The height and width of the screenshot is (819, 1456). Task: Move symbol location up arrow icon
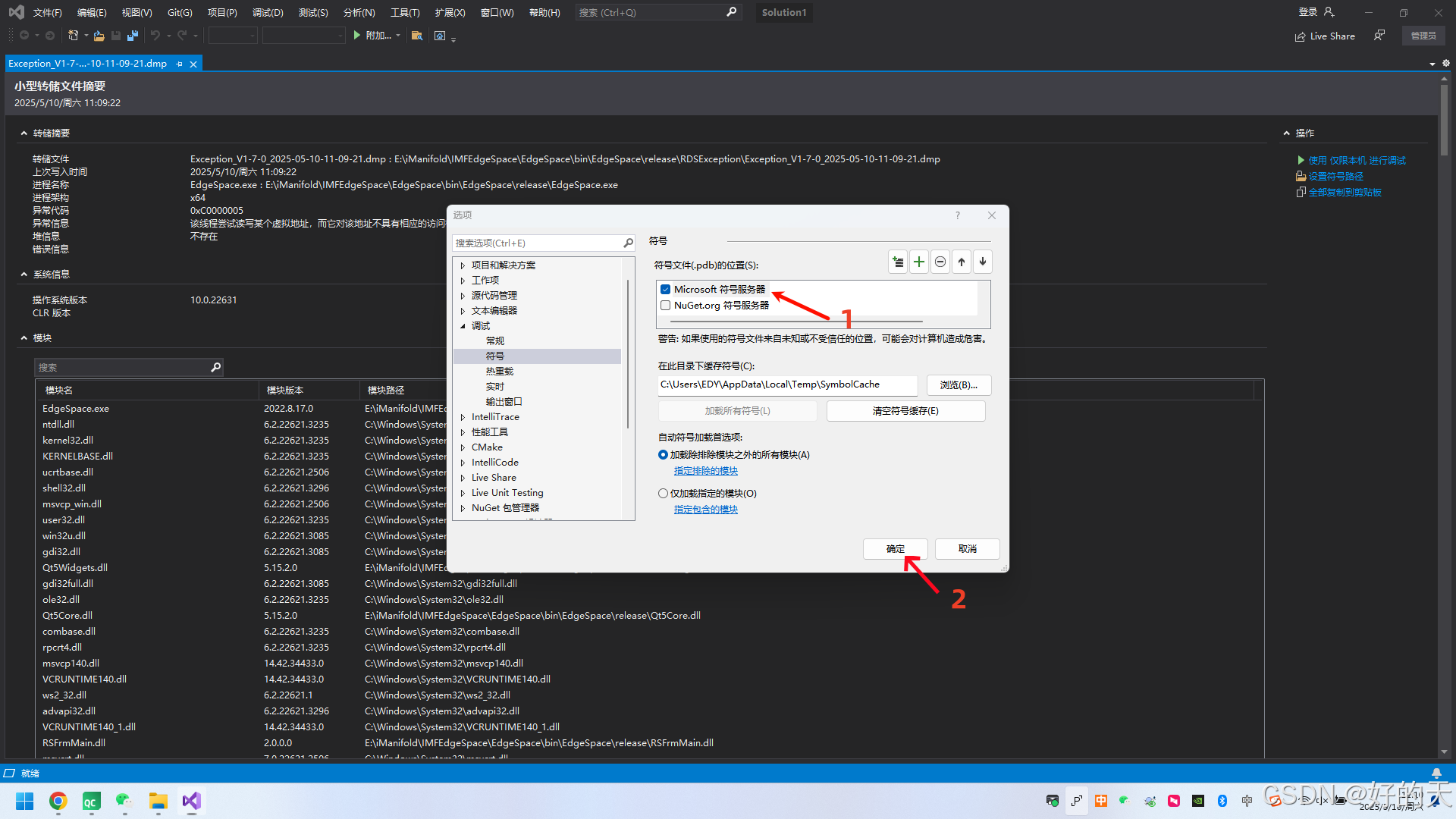pyautogui.click(x=962, y=262)
